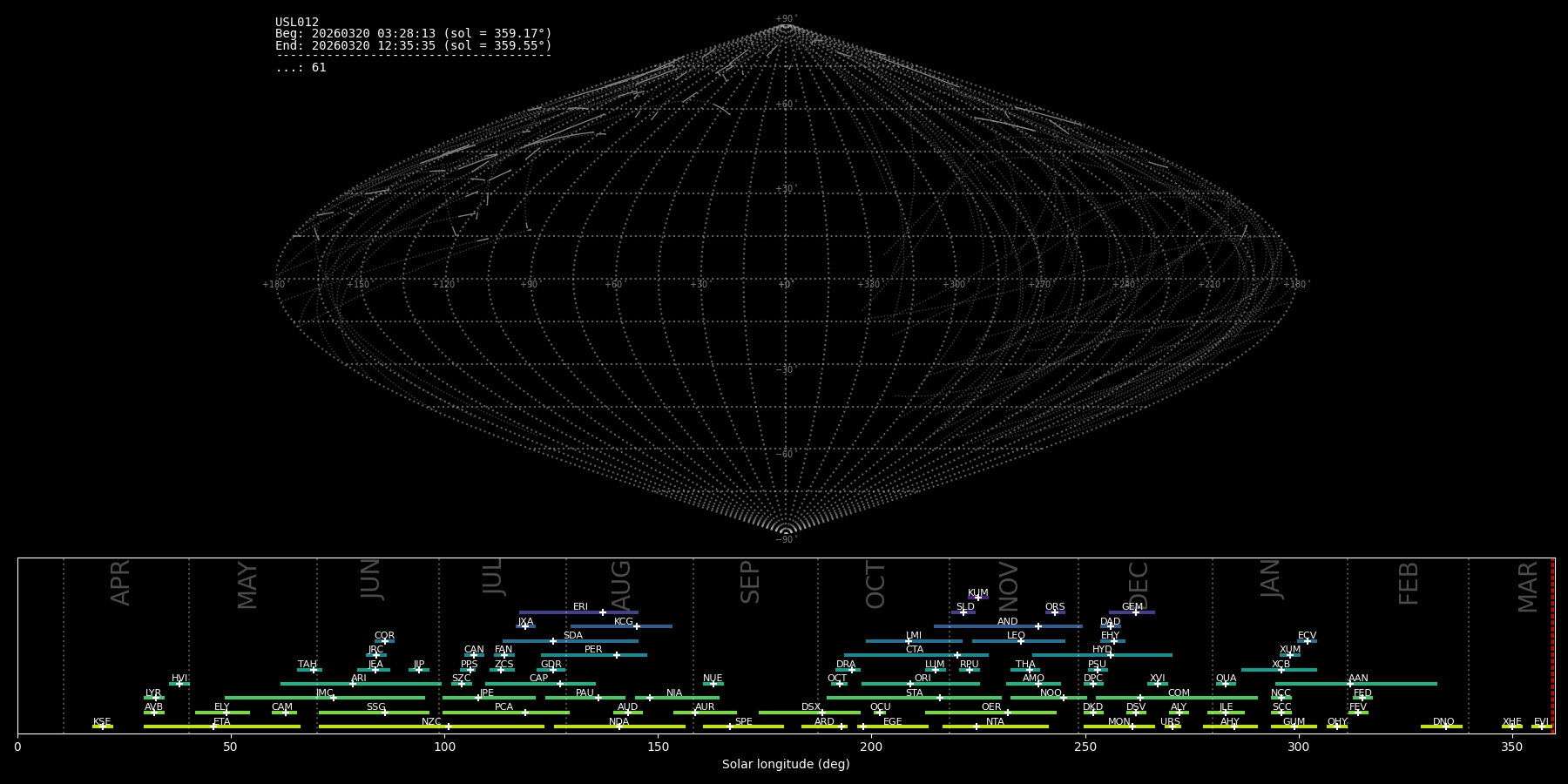Click the KUM shower label
Screen dimensions: 1568x784
click(x=978, y=593)
